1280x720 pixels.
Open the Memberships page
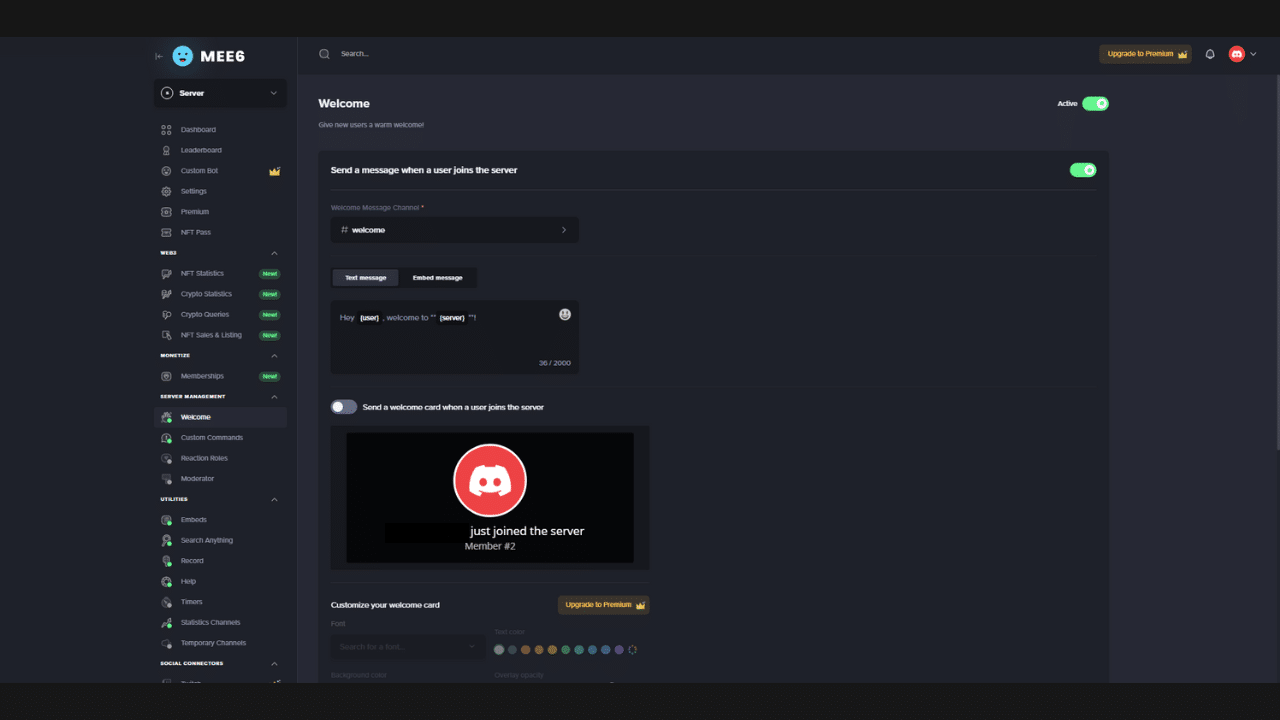203,375
